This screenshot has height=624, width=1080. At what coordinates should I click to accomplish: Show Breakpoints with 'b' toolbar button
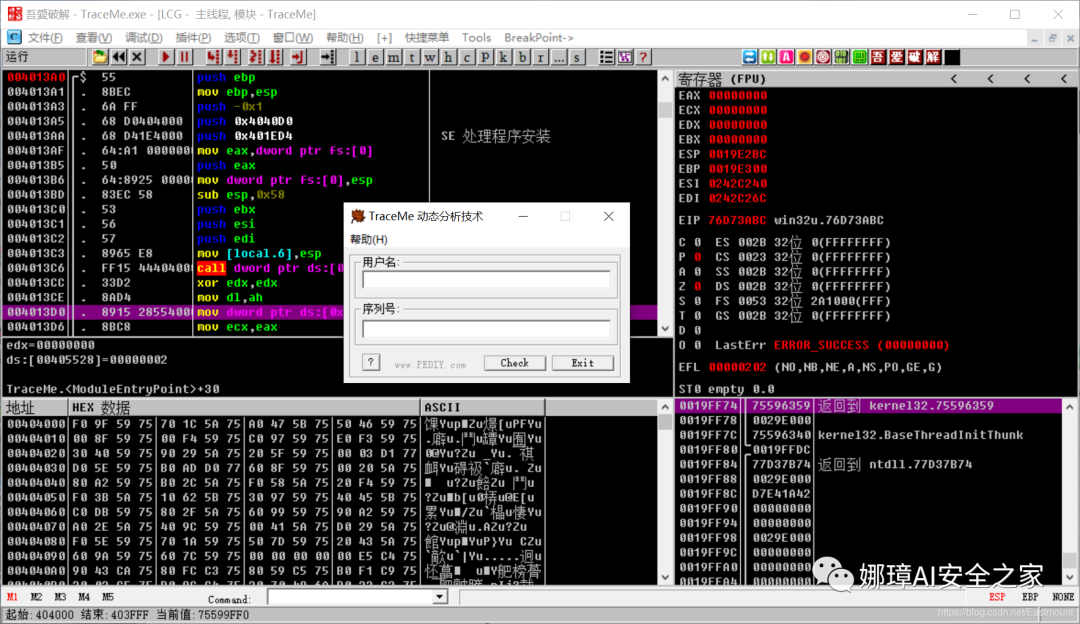click(522, 57)
